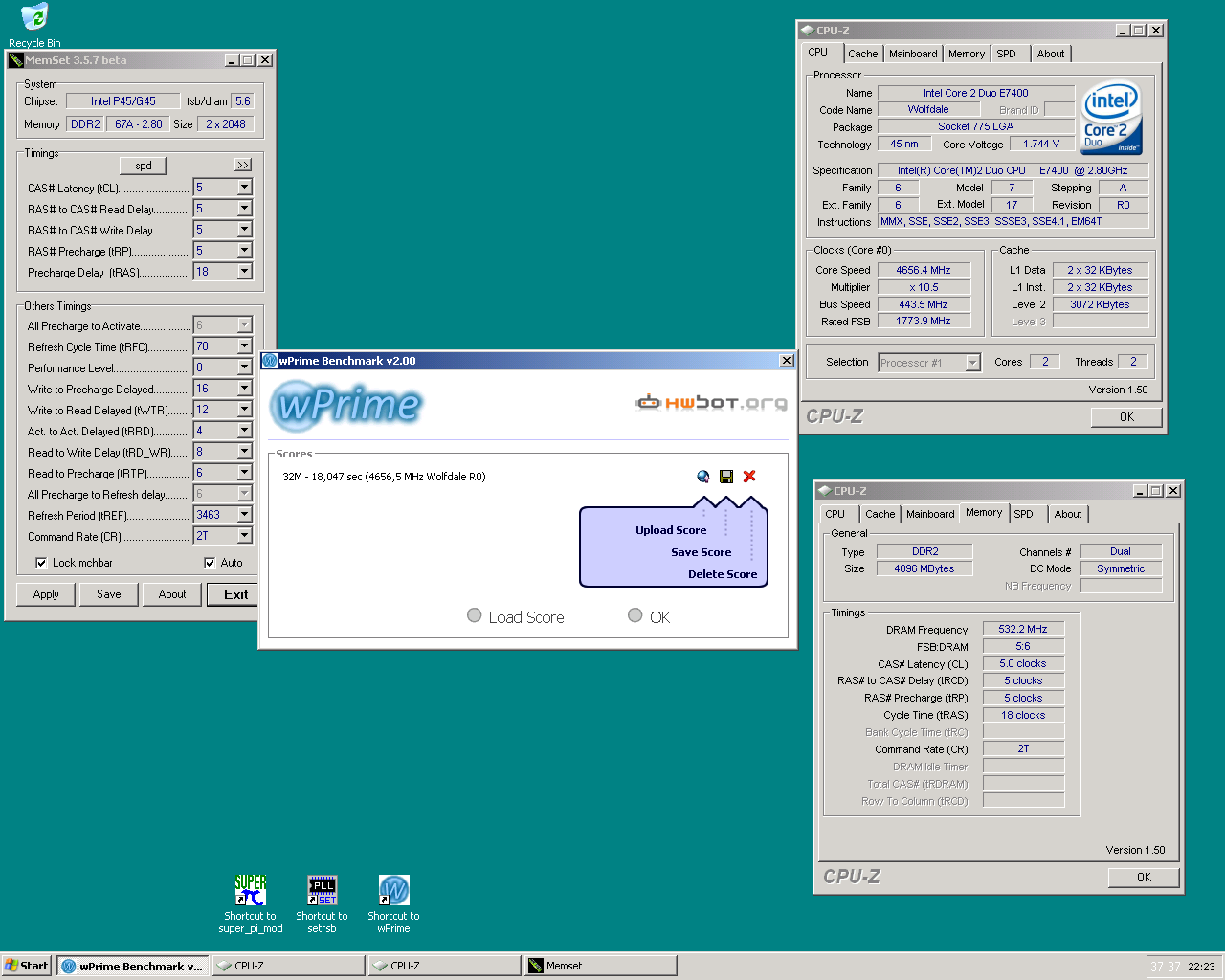1225x980 pixels.
Task: Click the DRAM Frequency value 532.2 MHz
Action: pos(1023,630)
